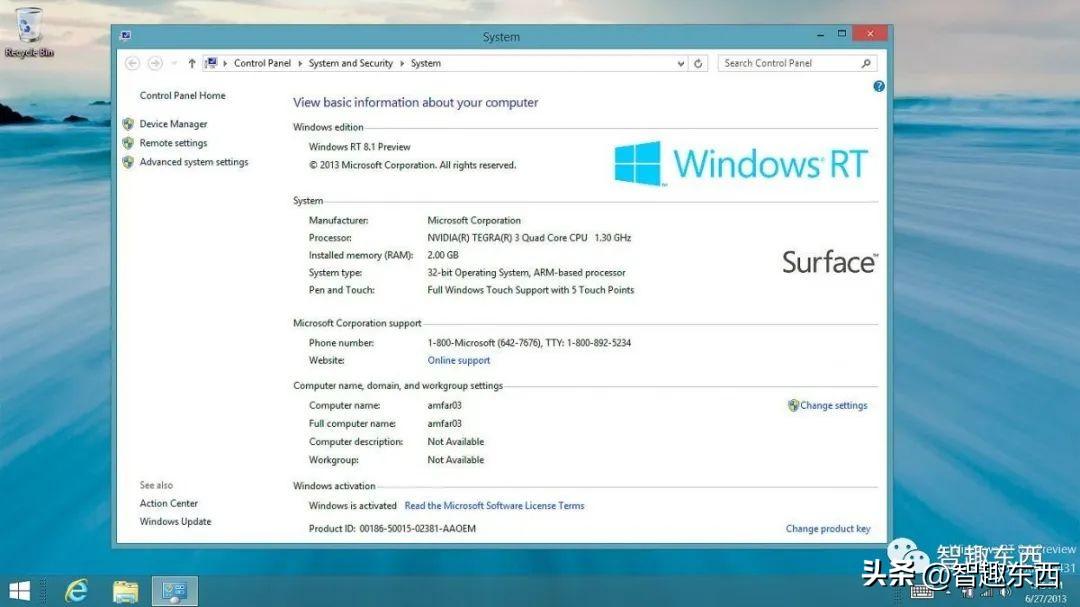Follow the Online support link

(x=459, y=360)
